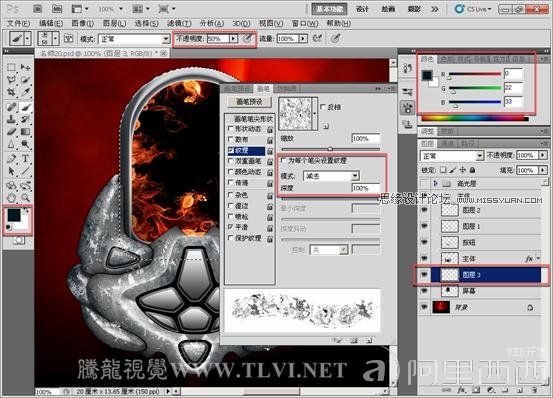The width and height of the screenshot is (553, 398).
Task: Open the 图像(I) menu
Action: [83, 23]
